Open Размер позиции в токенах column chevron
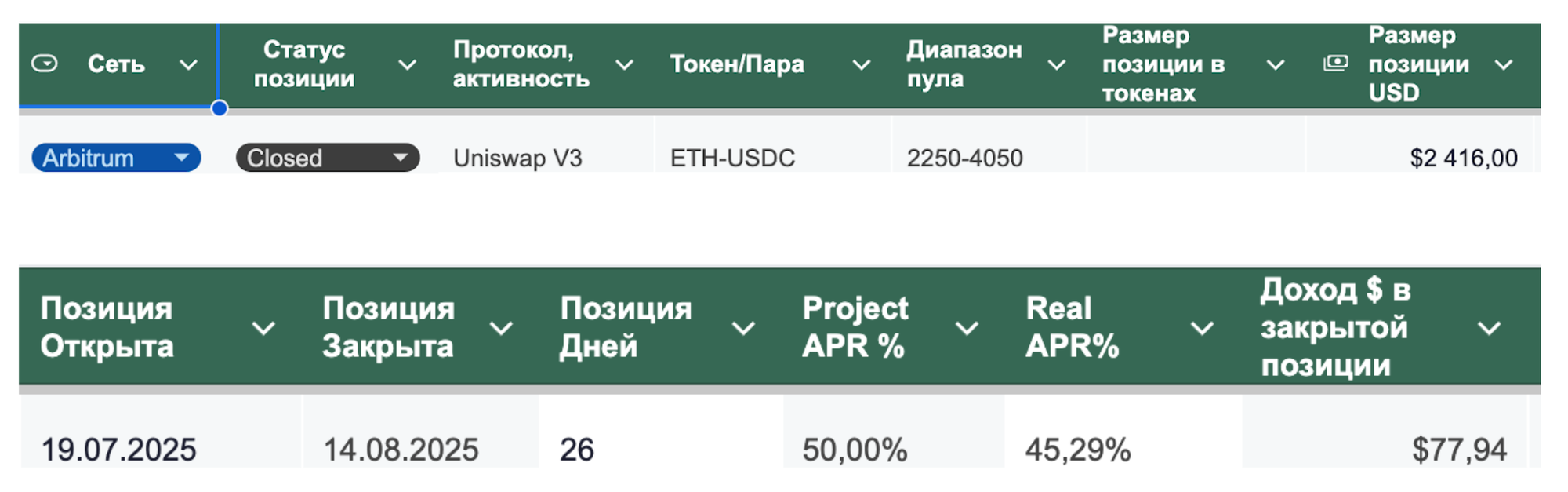 click(x=1276, y=65)
